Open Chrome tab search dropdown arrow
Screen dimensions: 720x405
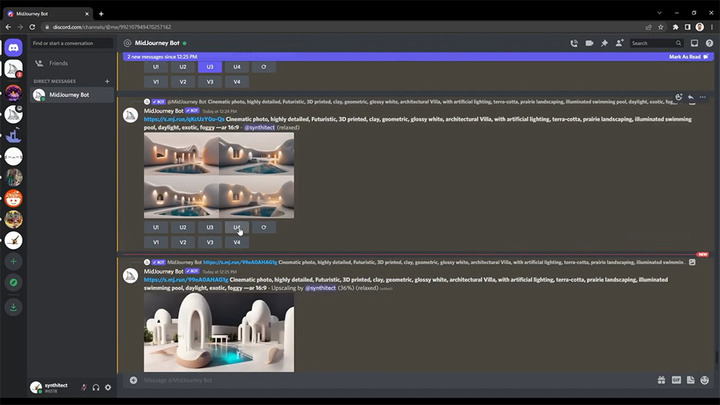tap(659, 13)
